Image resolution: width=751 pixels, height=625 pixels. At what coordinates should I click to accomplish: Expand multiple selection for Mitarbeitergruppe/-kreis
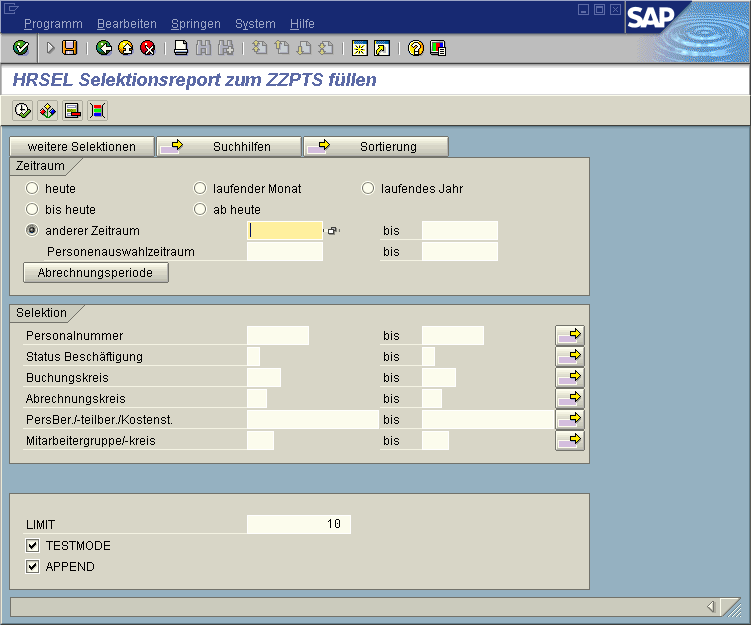click(570, 440)
